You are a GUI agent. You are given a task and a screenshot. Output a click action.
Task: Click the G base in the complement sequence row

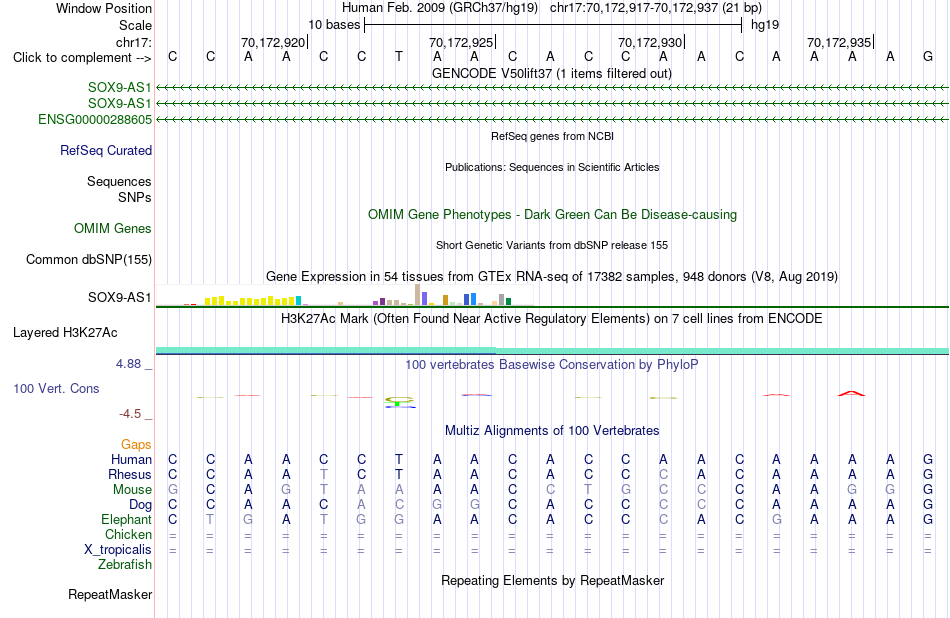pos(928,57)
